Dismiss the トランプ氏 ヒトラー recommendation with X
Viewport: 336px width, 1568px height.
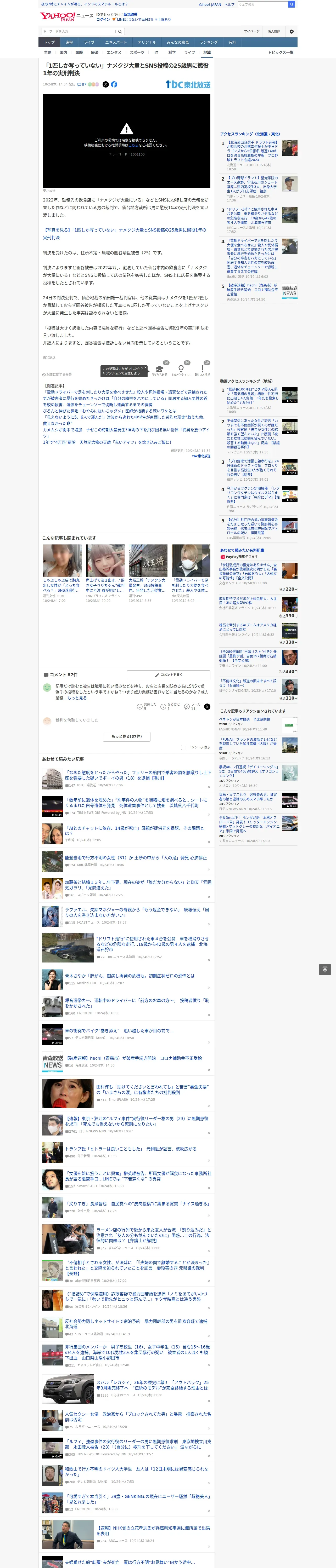coord(209,1161)
